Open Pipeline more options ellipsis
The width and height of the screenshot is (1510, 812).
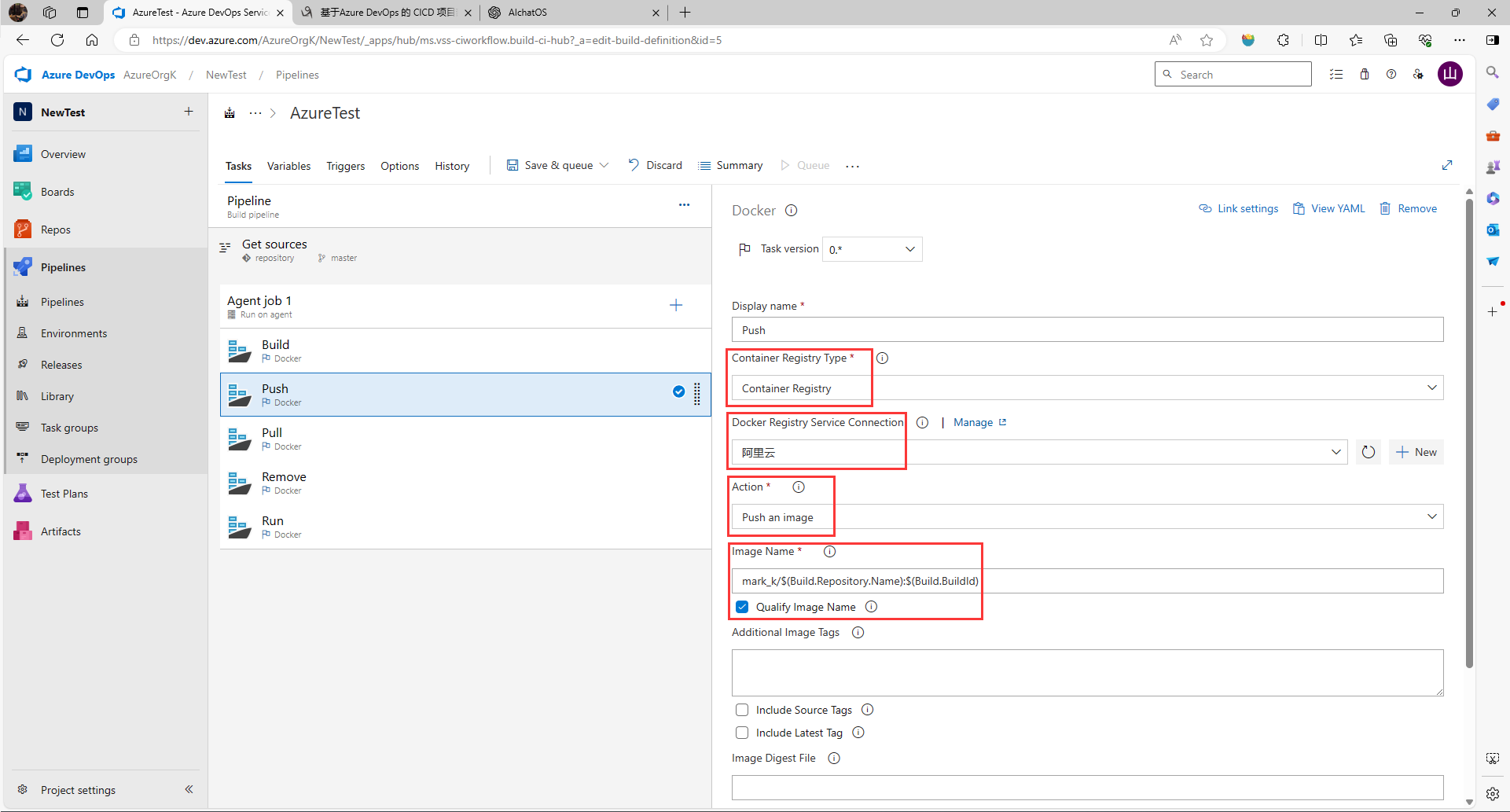coord(684,204)
